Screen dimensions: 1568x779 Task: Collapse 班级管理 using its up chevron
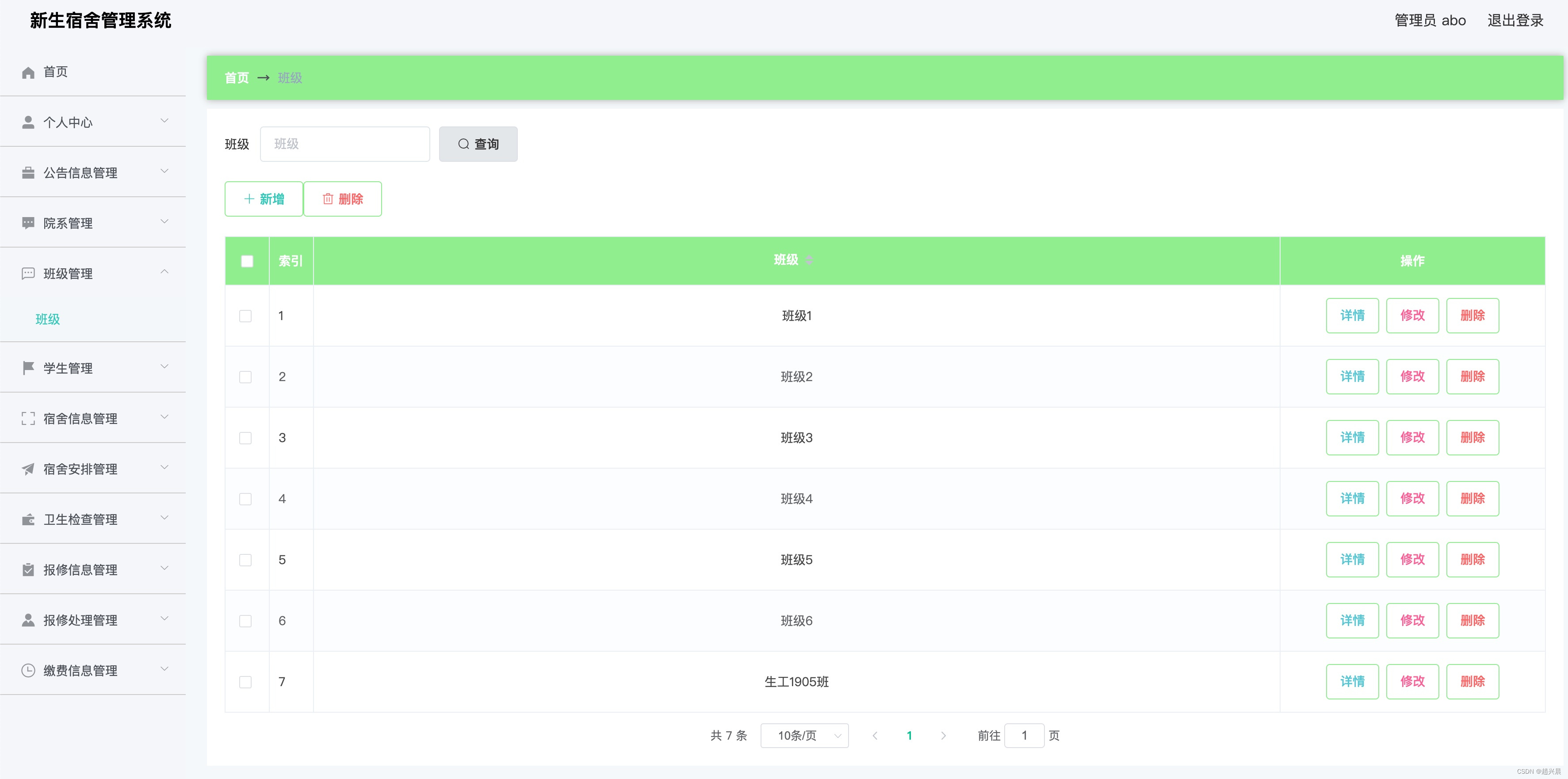point(164,272)
